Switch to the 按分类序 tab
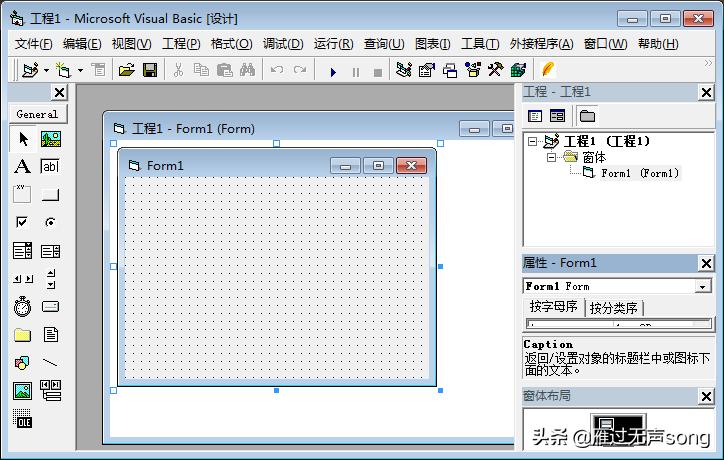Image resolution: width=724 pixels, height=460 pixels. point(613,308)
